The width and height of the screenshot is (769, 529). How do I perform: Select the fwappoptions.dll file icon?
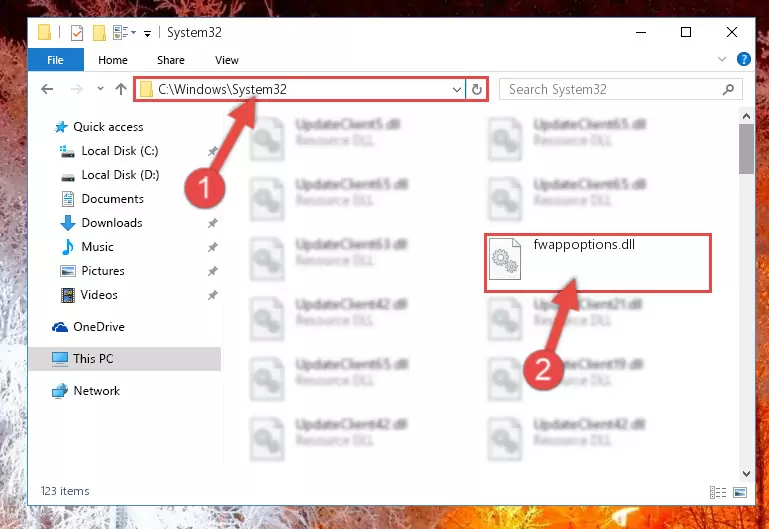(x=505, y=259)
